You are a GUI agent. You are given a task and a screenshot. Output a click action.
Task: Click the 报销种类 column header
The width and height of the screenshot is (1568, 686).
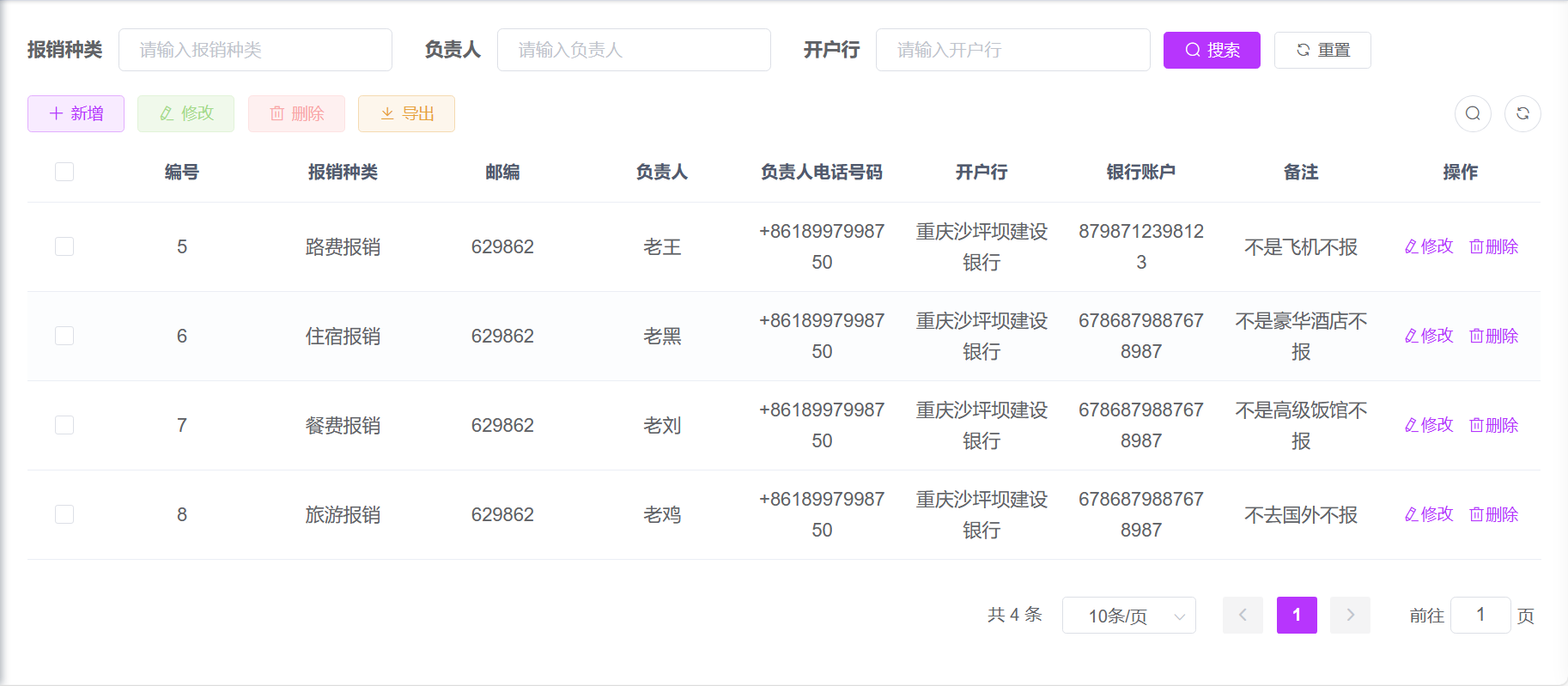(343, 173)
